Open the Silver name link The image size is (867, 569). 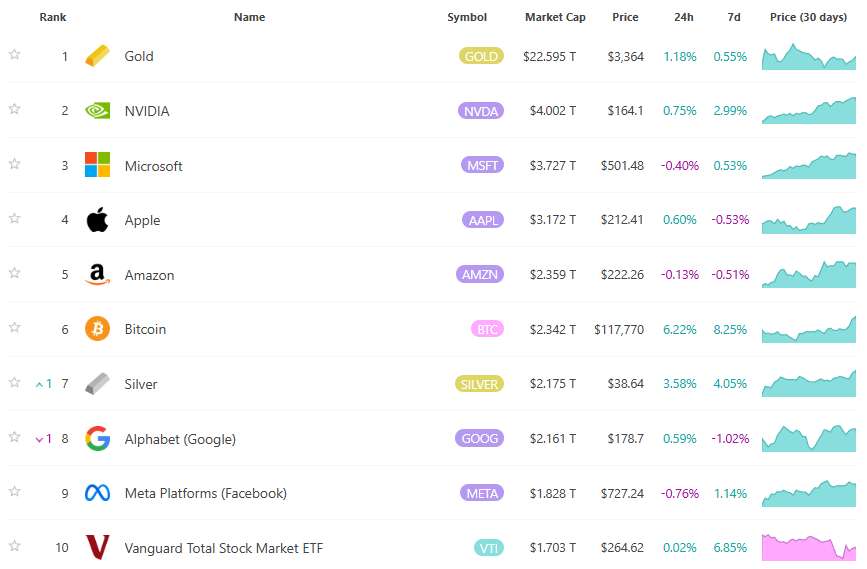140,384
